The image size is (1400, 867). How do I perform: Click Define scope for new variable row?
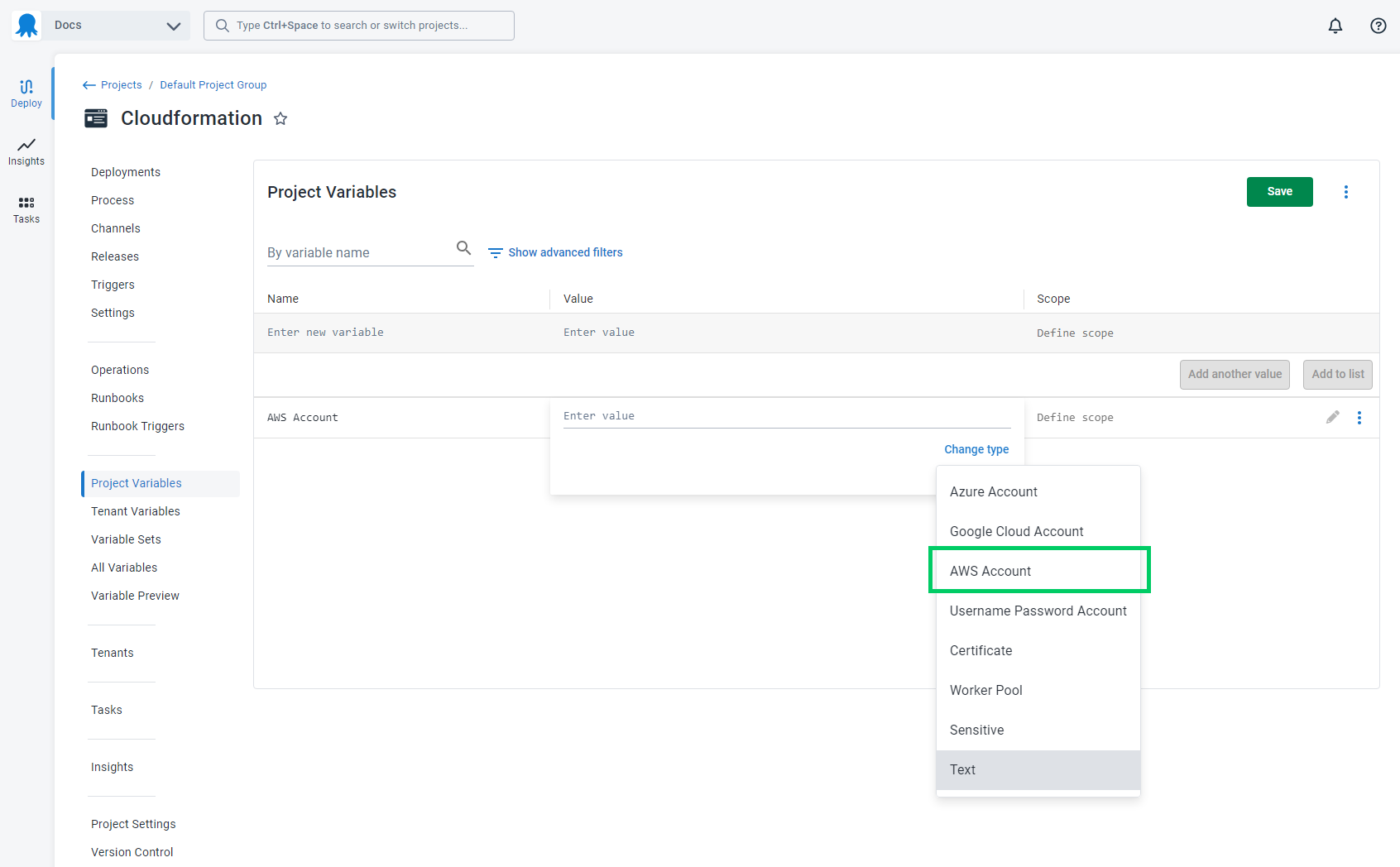click(x=1075, y=333)
